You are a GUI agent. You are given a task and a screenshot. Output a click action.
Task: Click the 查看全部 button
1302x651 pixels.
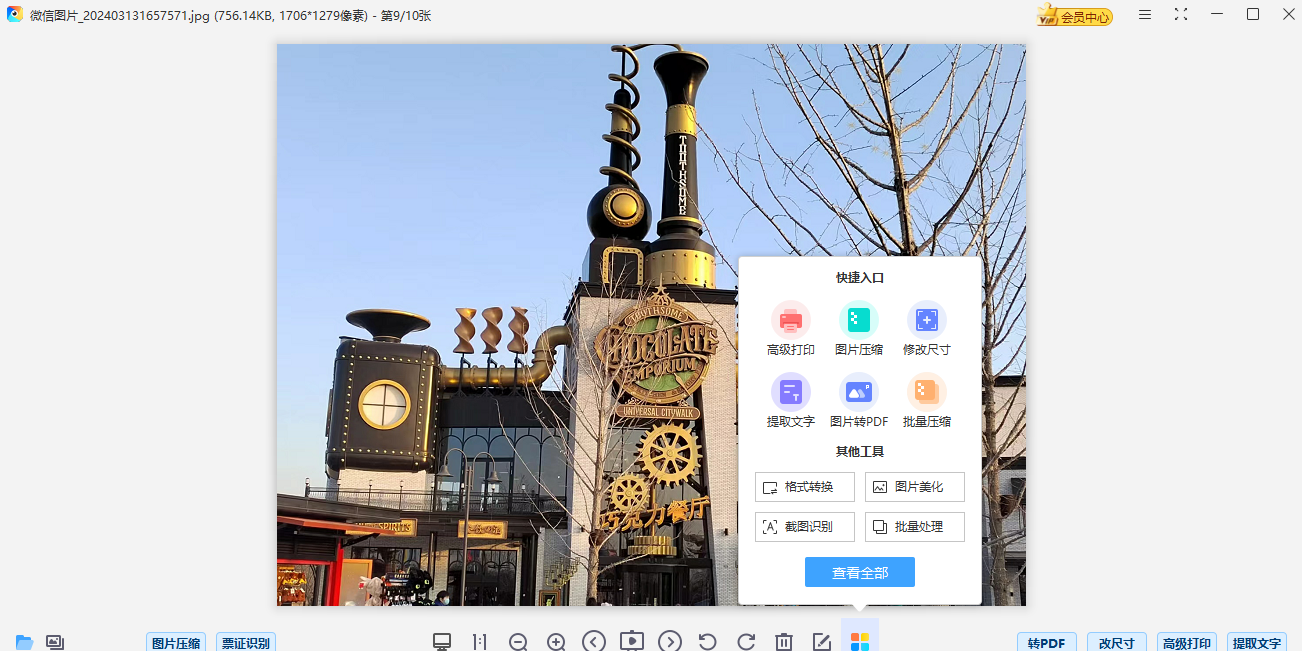(859, 572)
